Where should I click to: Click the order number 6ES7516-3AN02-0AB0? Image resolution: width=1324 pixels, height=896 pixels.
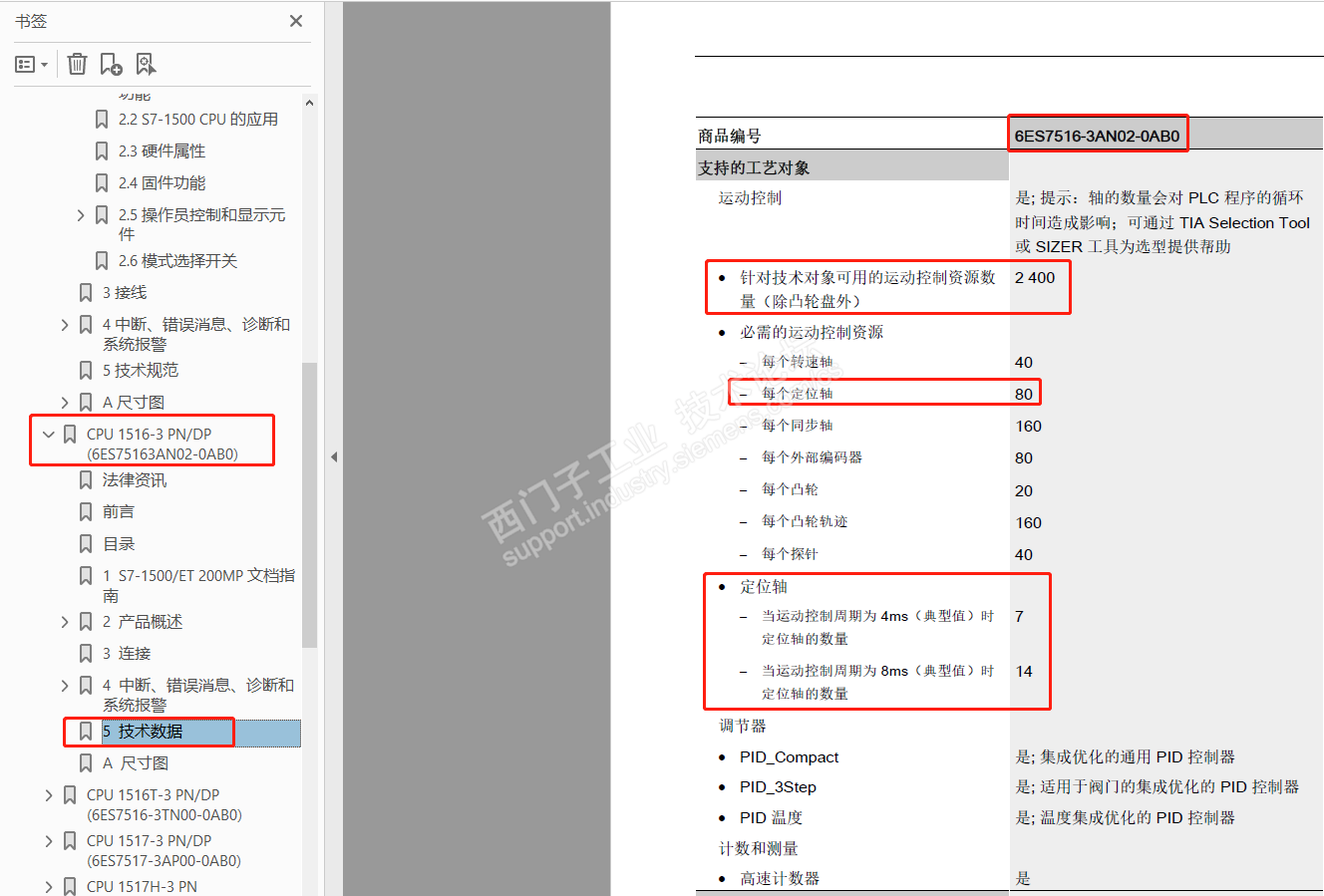click(x=1097, y=136)
